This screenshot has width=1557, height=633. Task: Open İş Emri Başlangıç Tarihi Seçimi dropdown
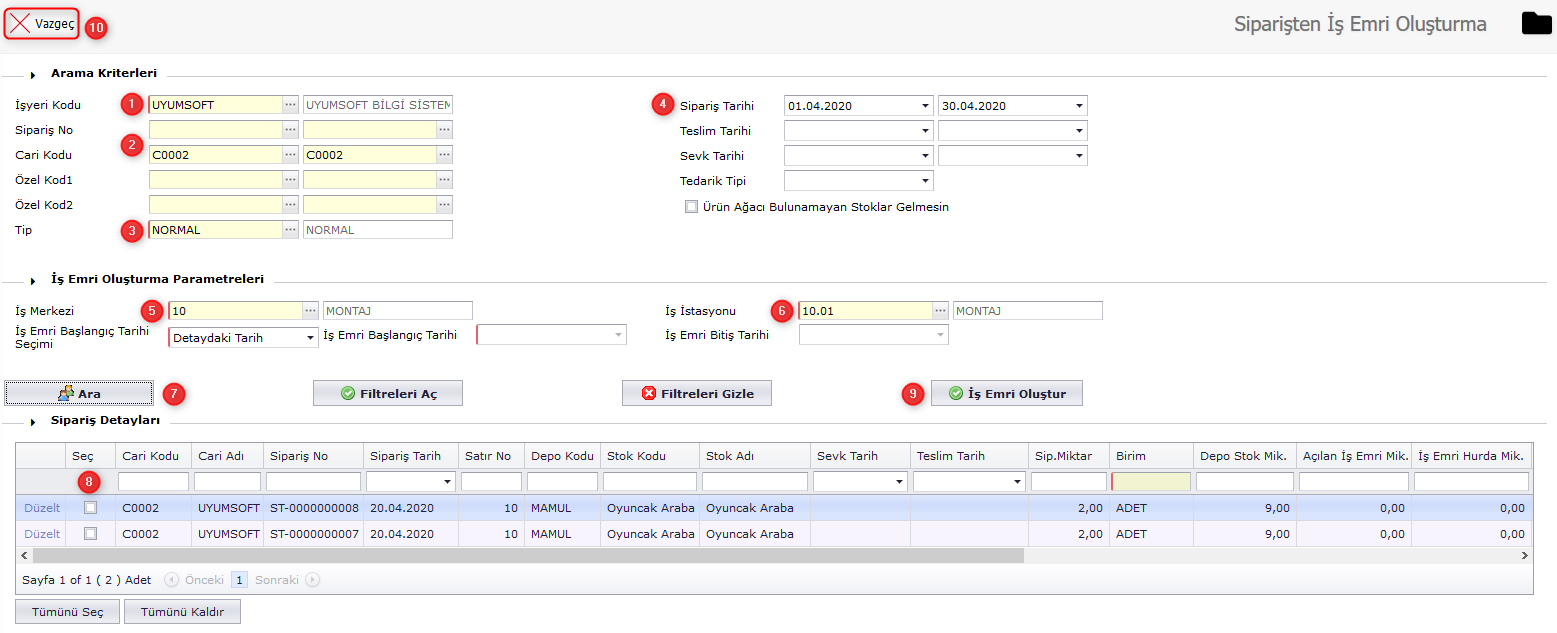click(310, 338)
